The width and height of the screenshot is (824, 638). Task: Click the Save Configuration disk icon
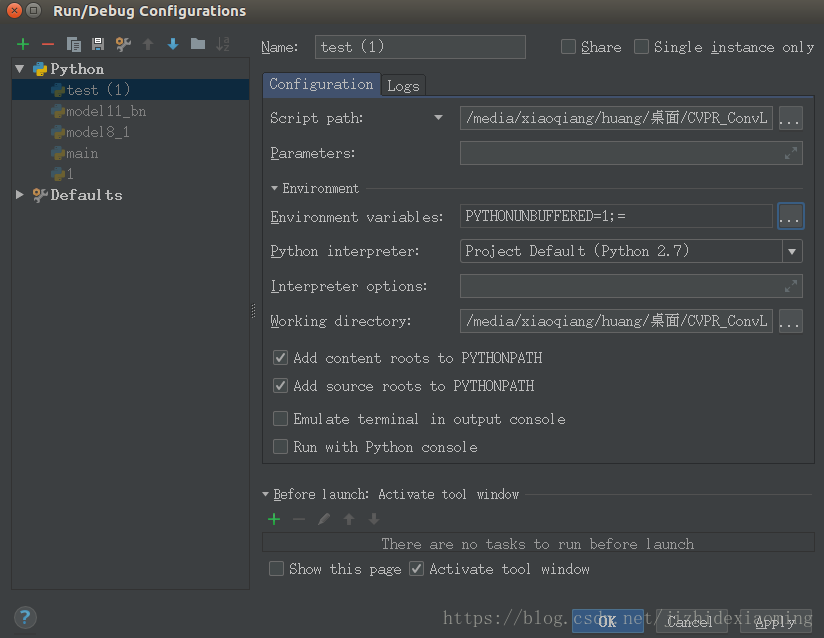(x=97, y=44)
